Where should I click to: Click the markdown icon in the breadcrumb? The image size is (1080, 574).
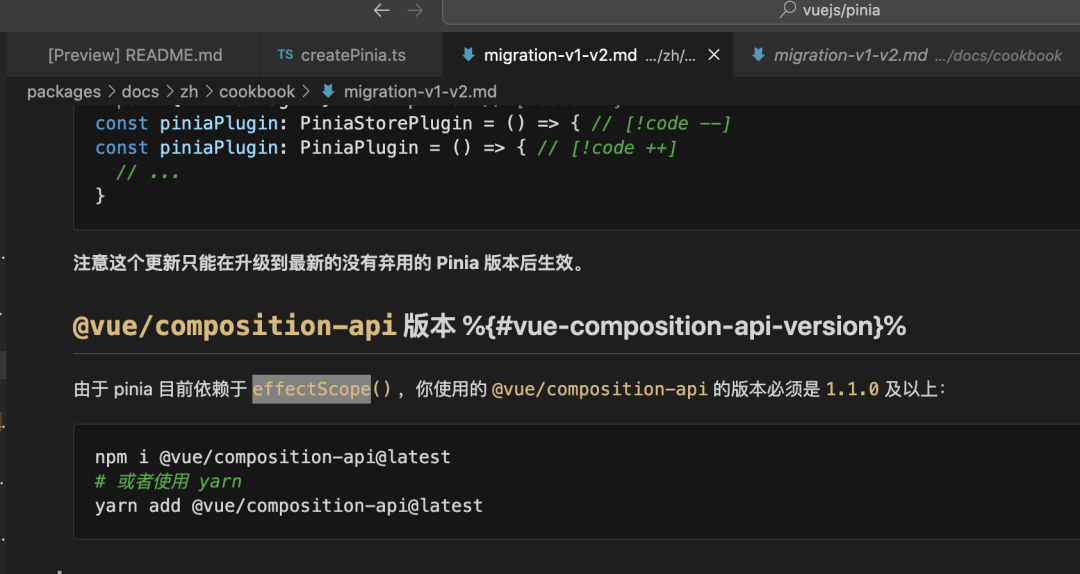[327, 92]
